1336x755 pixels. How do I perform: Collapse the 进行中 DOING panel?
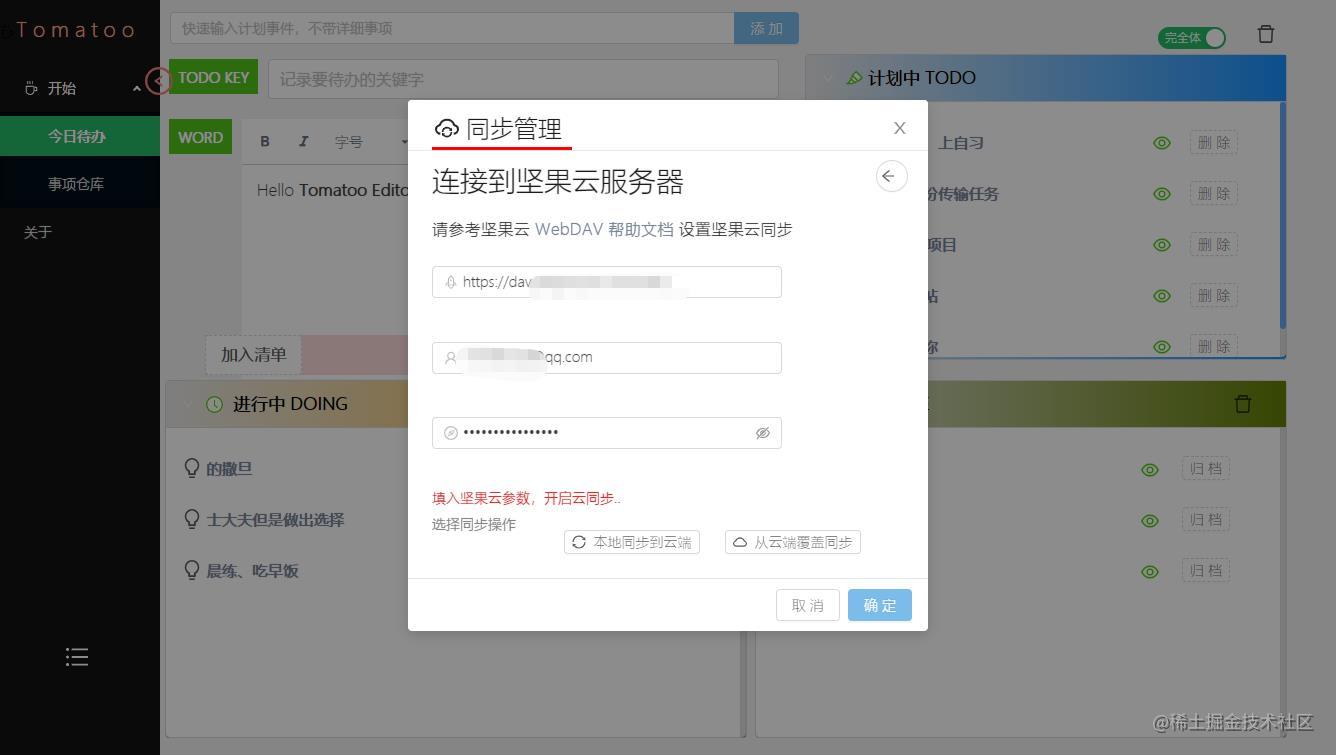point(187,404)
